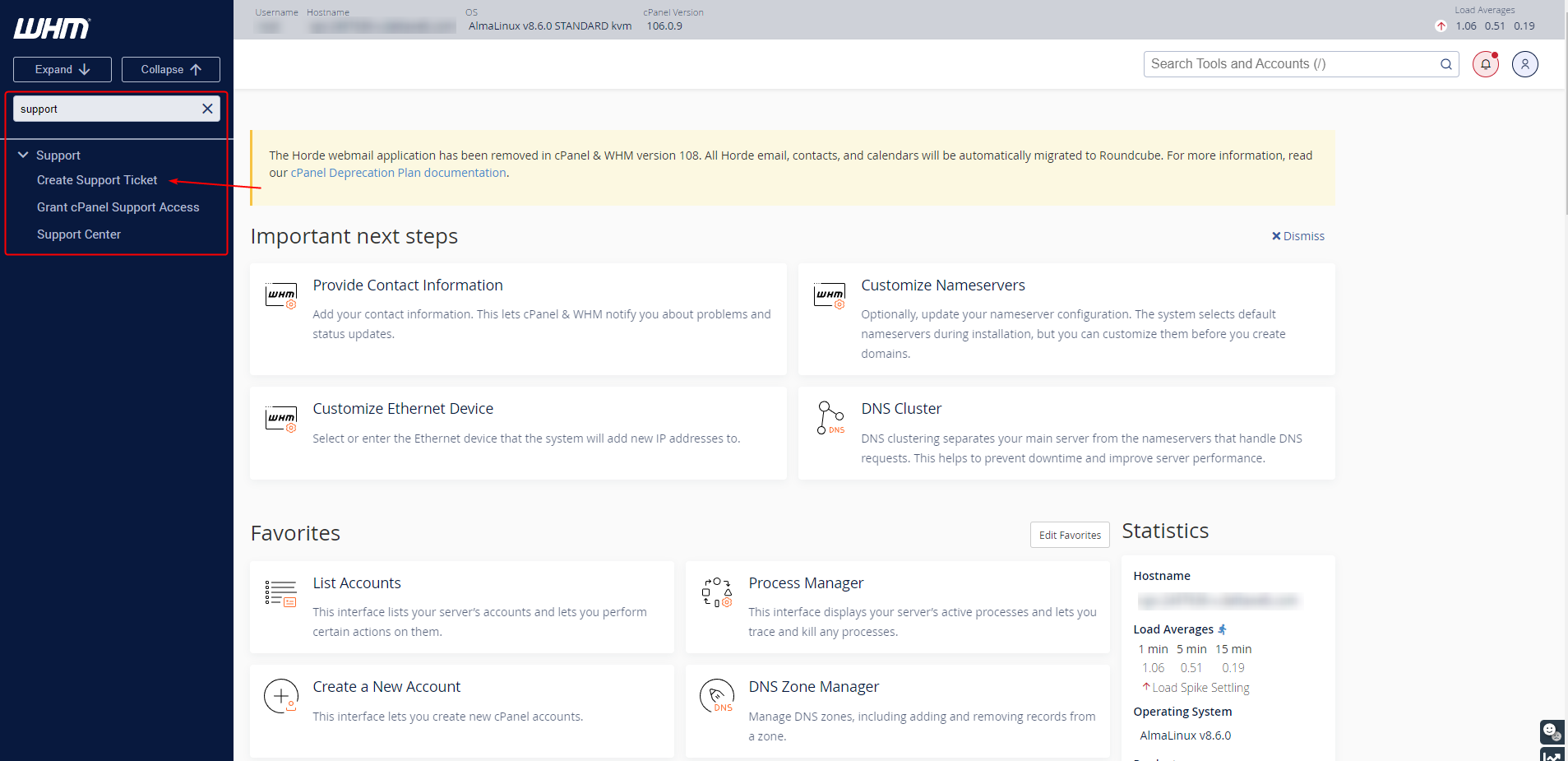Click the Create a New Account plus icon
1568x761 pixels.
[281, 696]
